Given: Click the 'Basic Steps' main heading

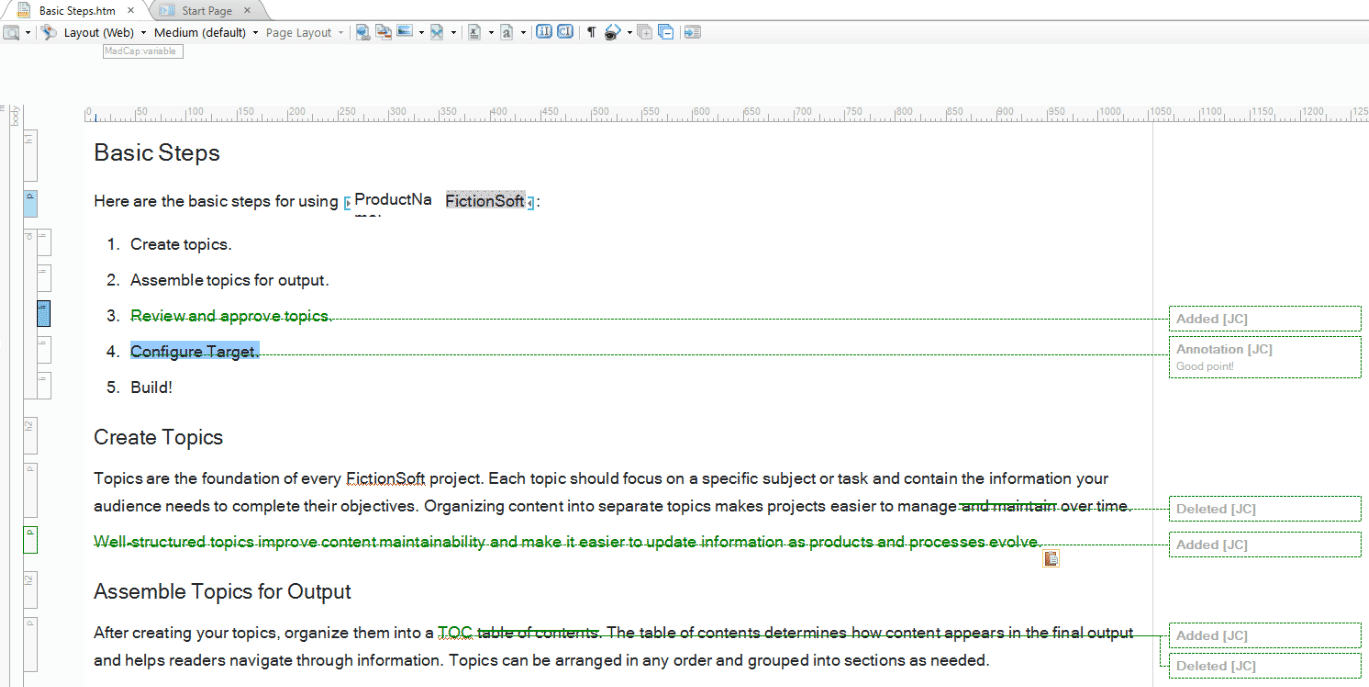Looking at the screenshot, I should coord(157,153).
